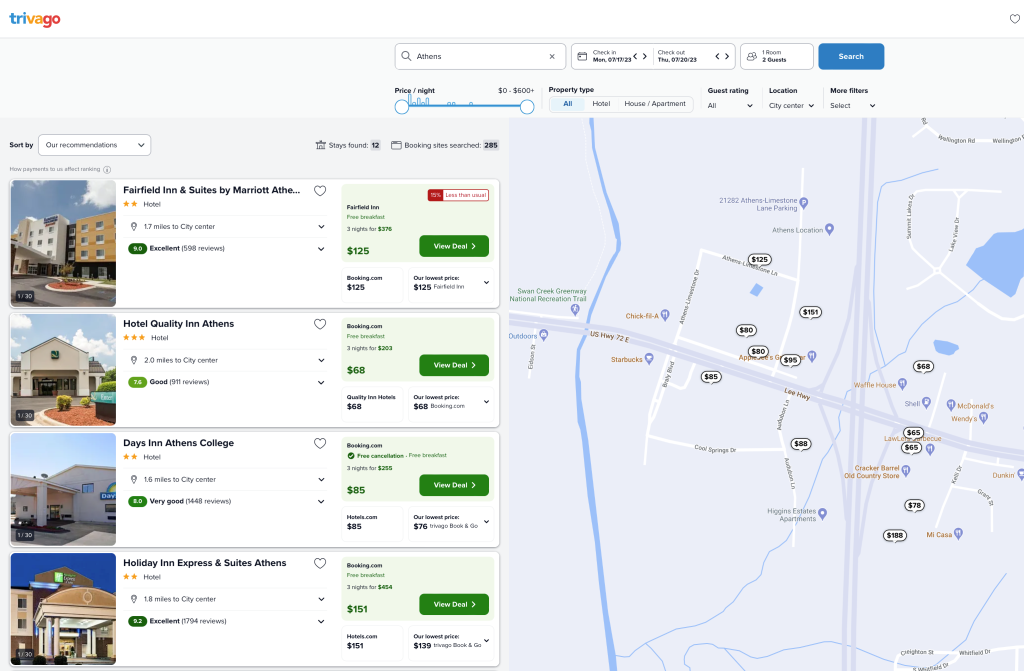Open the 1 Room 2 Guests selector
Viewport: 1024px width, 671px height.
click(x=776, y=57)
